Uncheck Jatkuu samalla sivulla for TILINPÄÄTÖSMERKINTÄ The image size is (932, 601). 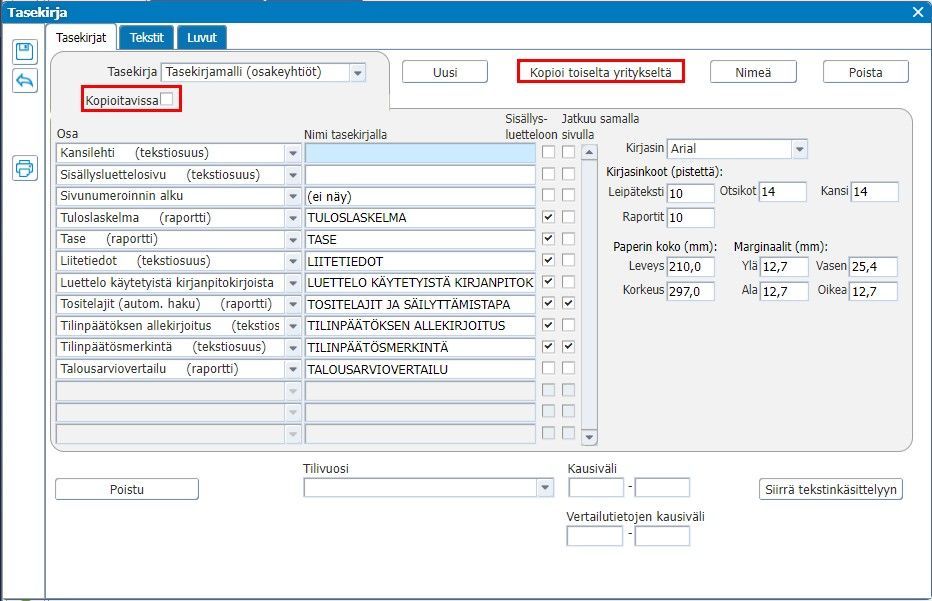(x=568, y=347)
